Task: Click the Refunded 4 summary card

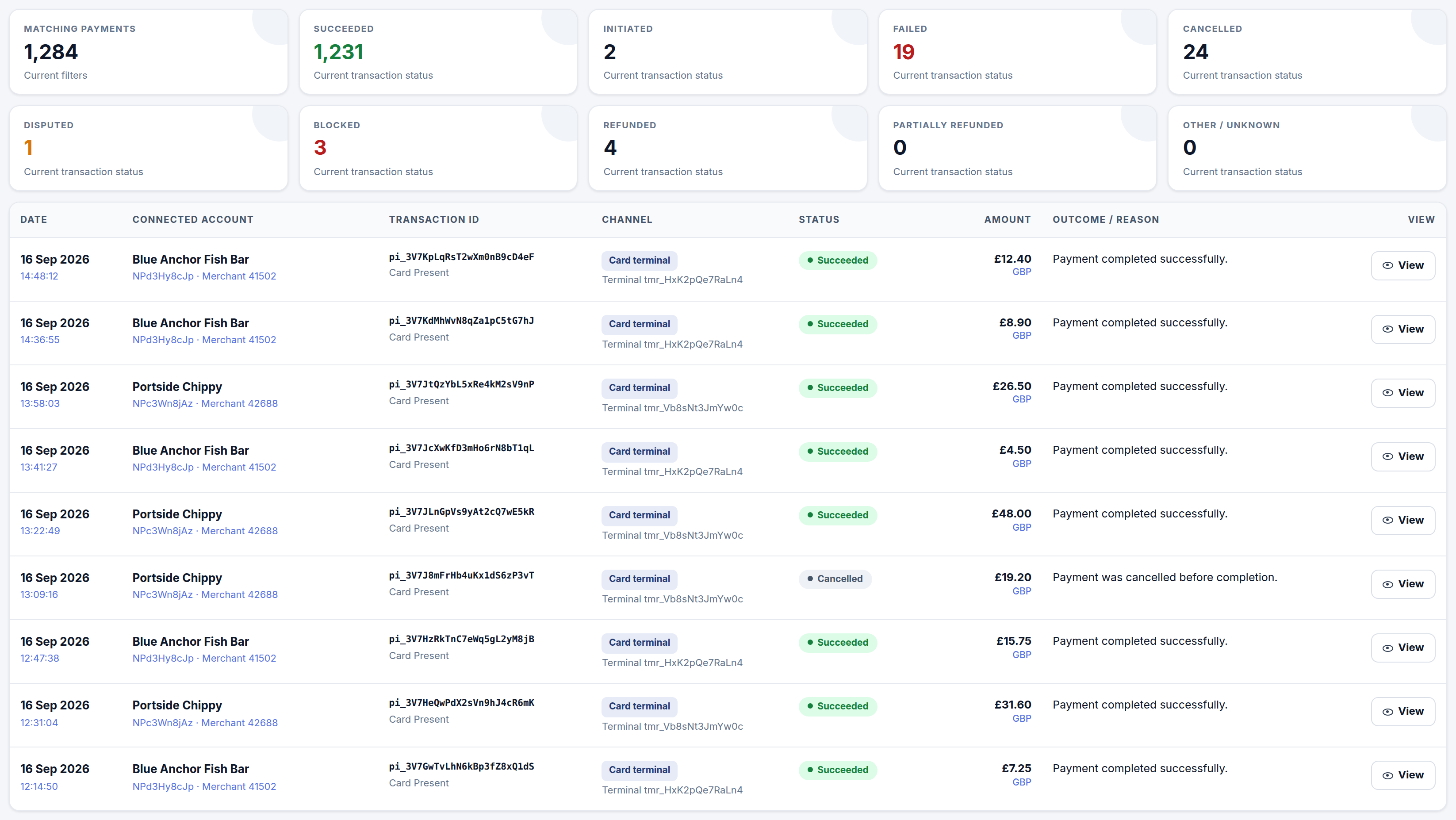Action: click(x=728, y=148)
